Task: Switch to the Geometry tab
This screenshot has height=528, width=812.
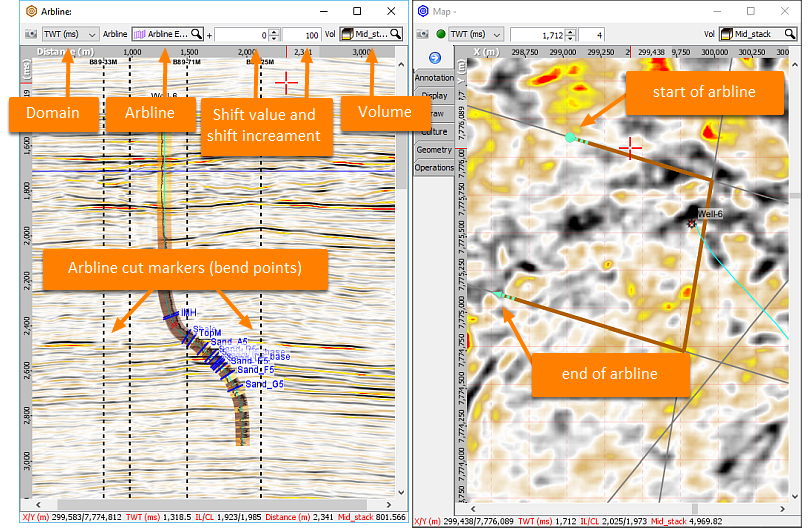Action: click(434, 150)
